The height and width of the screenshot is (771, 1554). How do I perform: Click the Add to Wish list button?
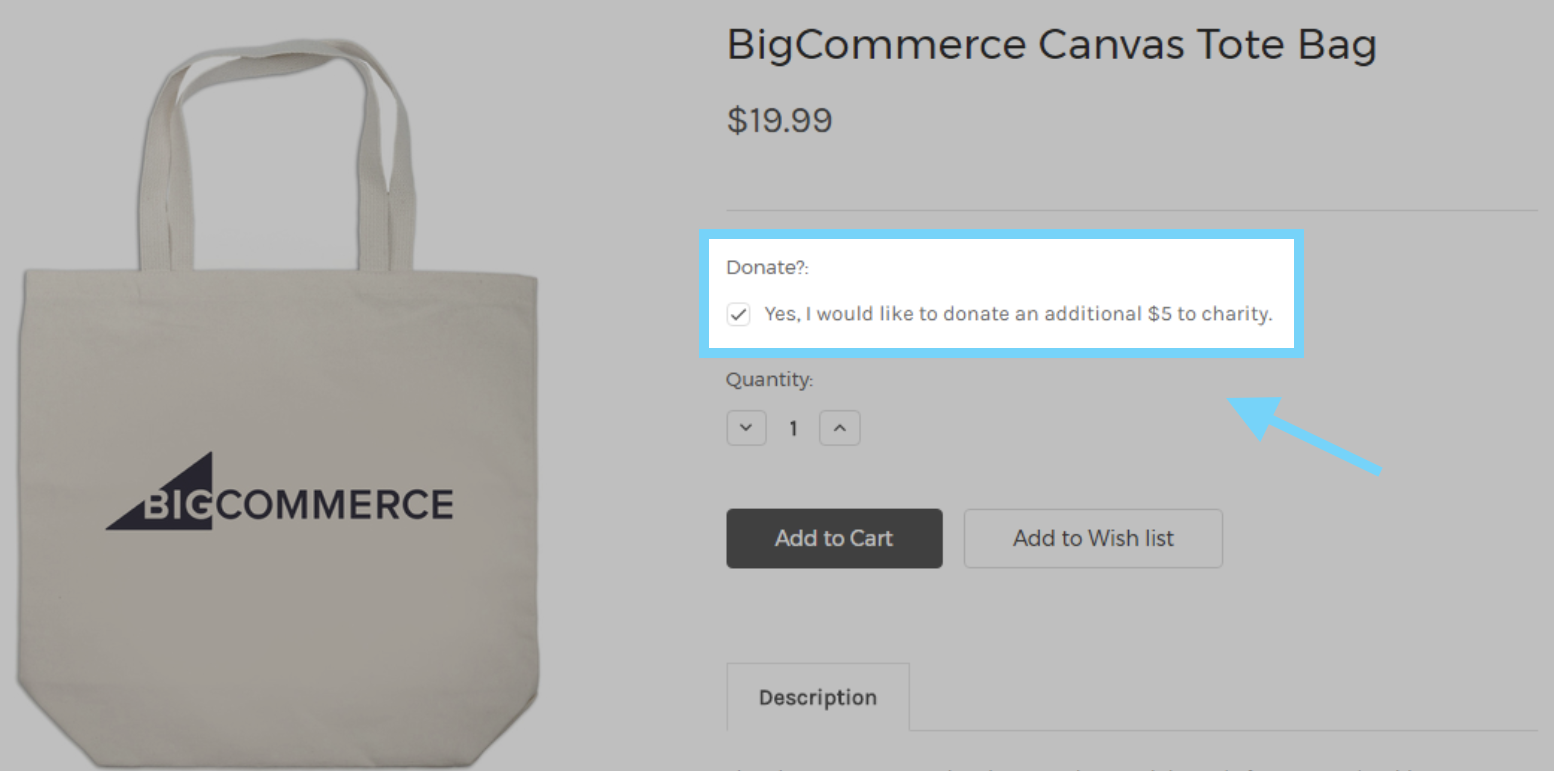click(x=1092, y=538)
